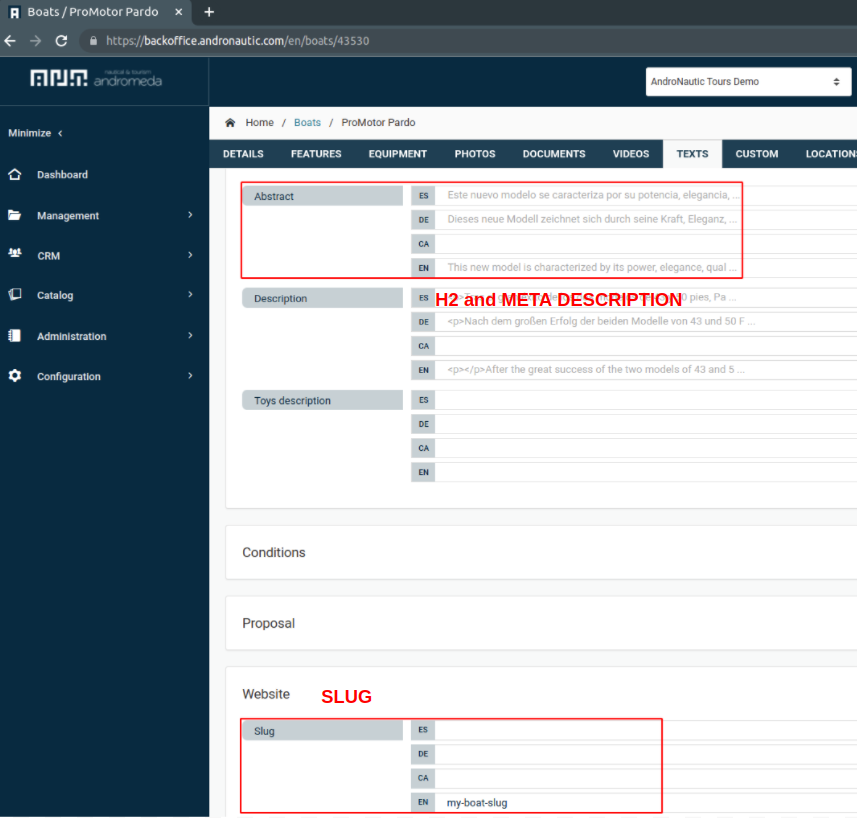Image resolution: width=857 pixels, height=818 pixels.
Task: Click the browser back arrow
Action: (x=10, y=41)
